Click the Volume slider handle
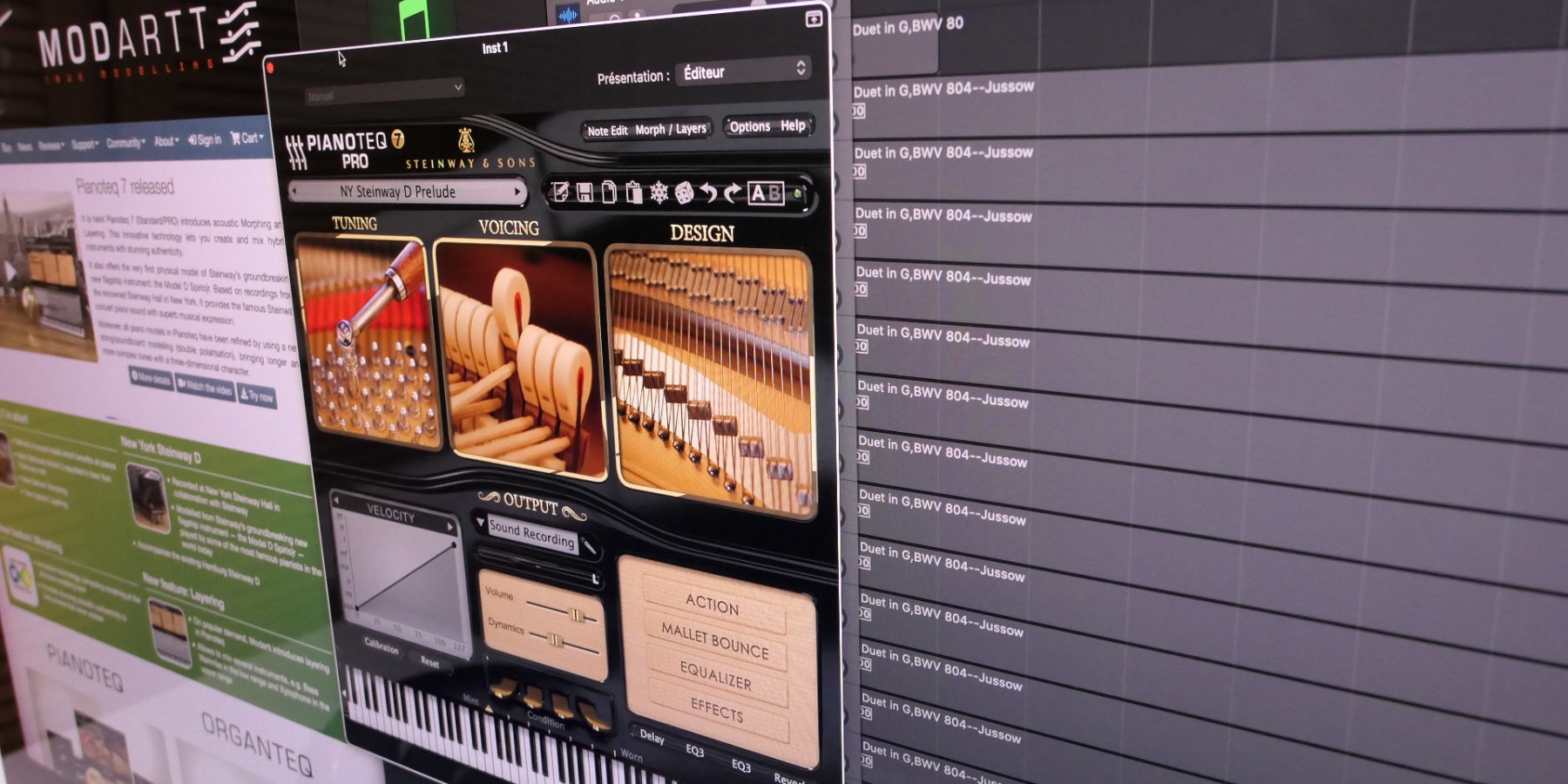 [x=576, y=615]
